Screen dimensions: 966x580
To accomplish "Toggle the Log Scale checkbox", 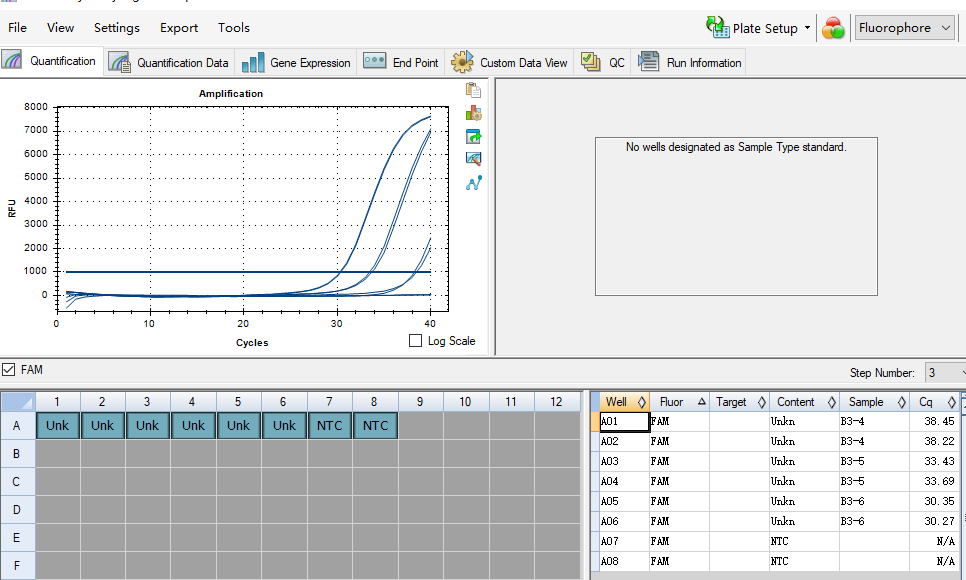I will point(415,340).
